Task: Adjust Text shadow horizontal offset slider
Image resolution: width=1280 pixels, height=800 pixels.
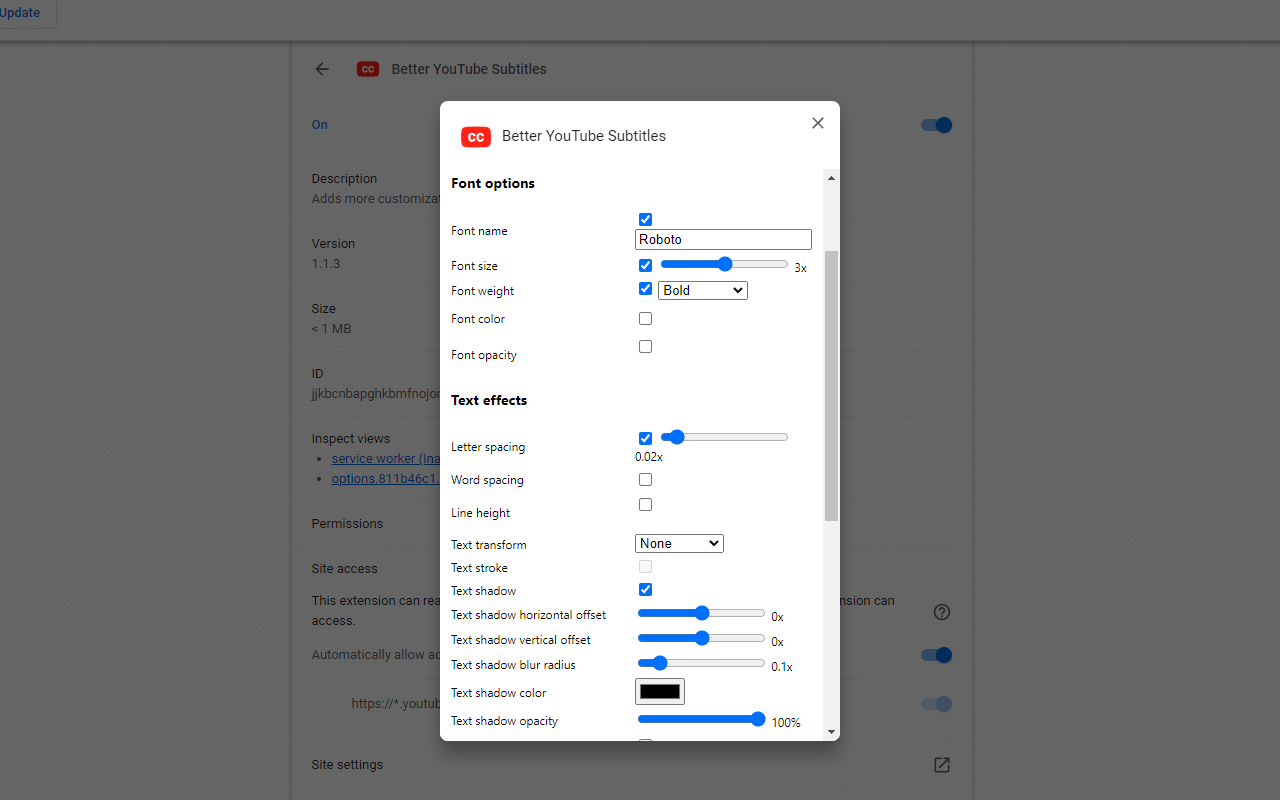Action: point(701,612)
